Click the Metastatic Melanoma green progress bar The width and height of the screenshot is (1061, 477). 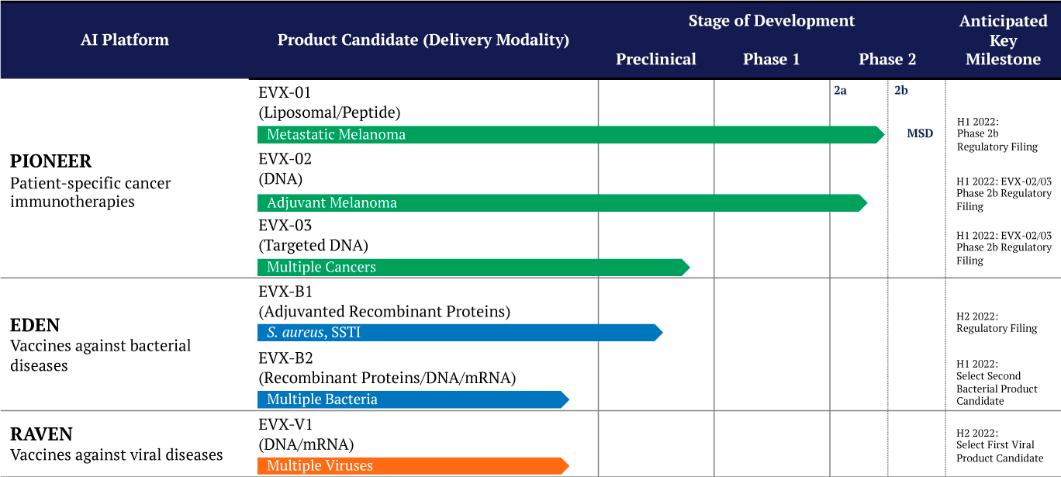pyautogui.click(x=570, y=135)
